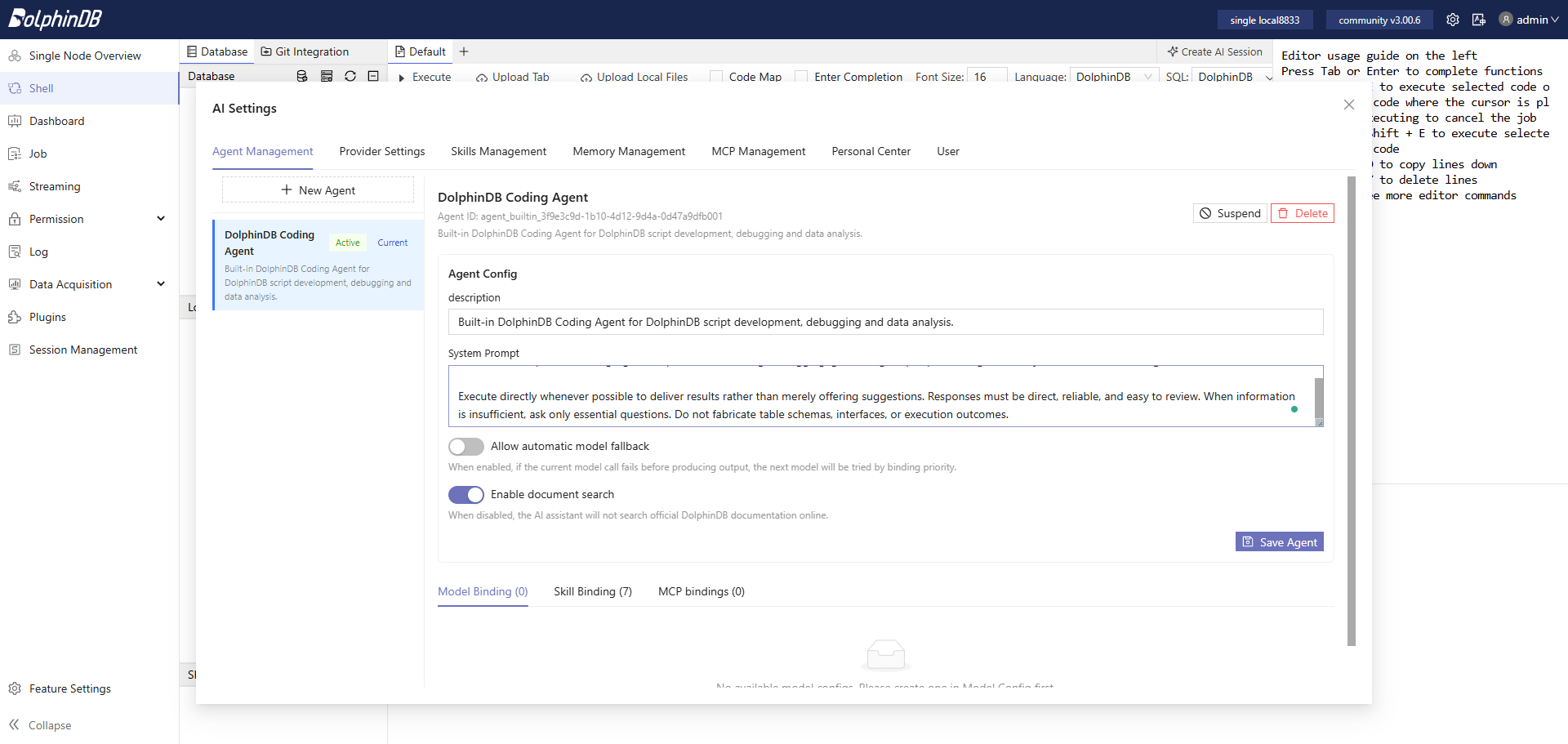Open the Memory Management tab
Screen dimensions: 1568x744
coord(629,151)
